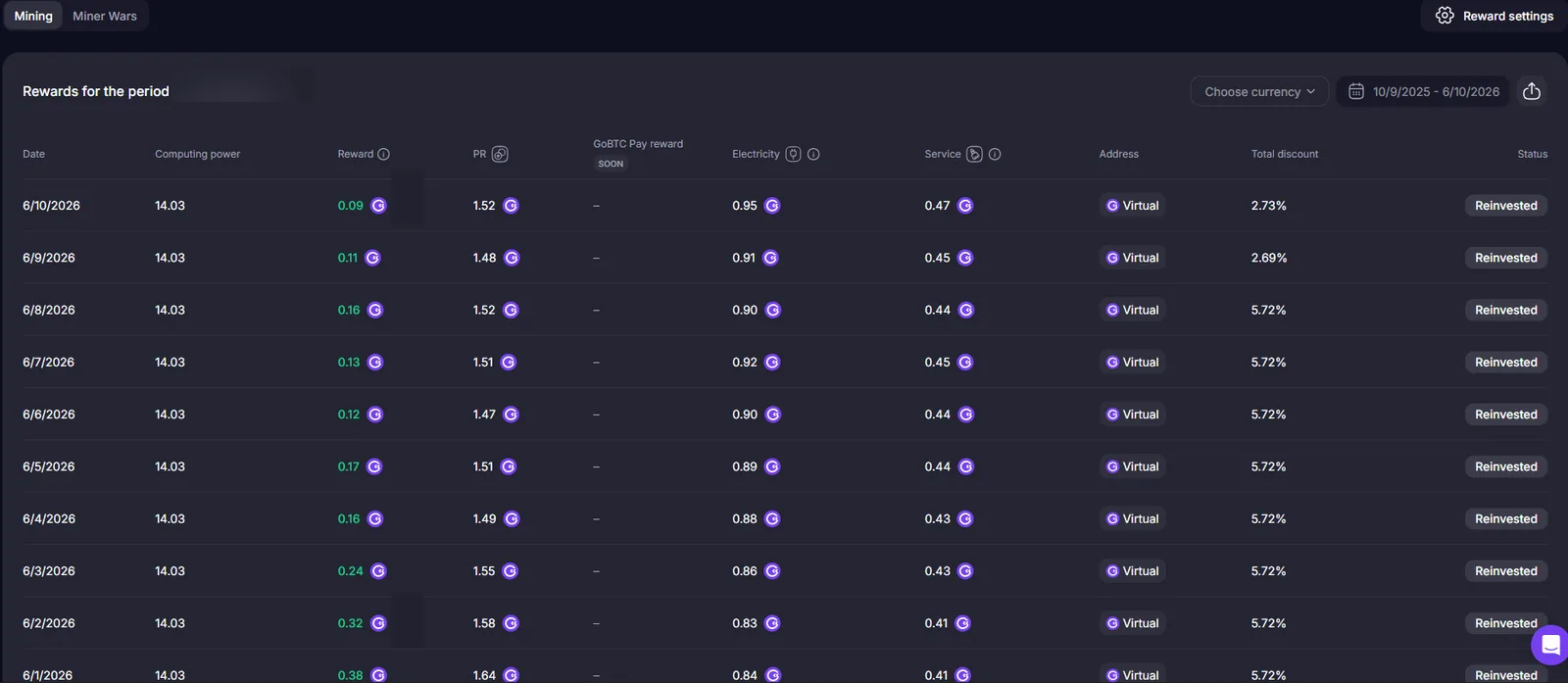The image size is (1568, 683).
Task: Click Reinvested status for 6/5/2026
Action: 1506,466
